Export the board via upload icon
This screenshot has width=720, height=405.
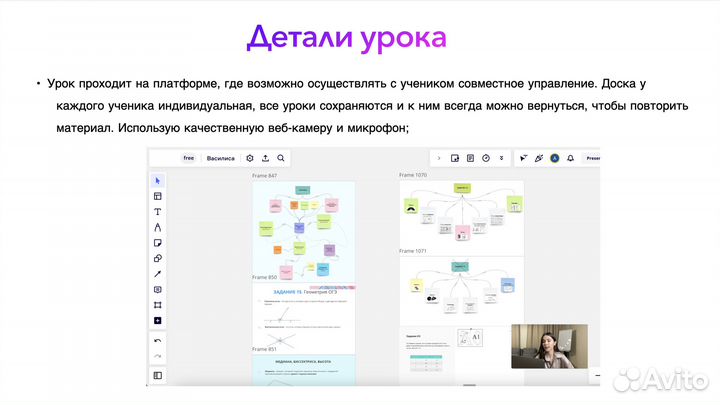pos(265,158)
